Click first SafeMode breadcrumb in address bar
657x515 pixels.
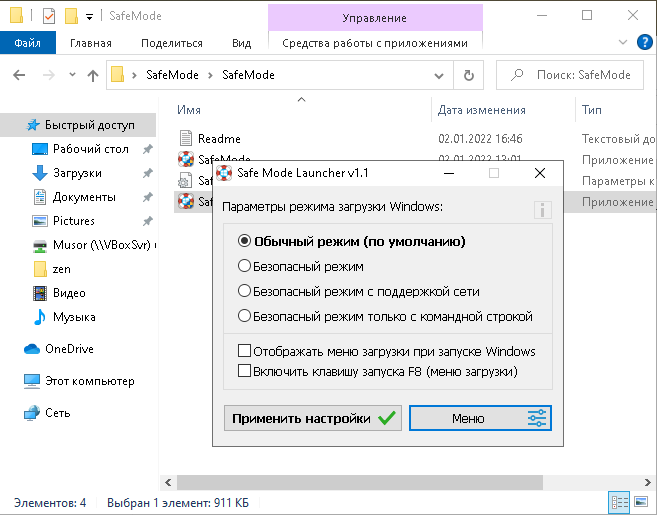point(172,75)
